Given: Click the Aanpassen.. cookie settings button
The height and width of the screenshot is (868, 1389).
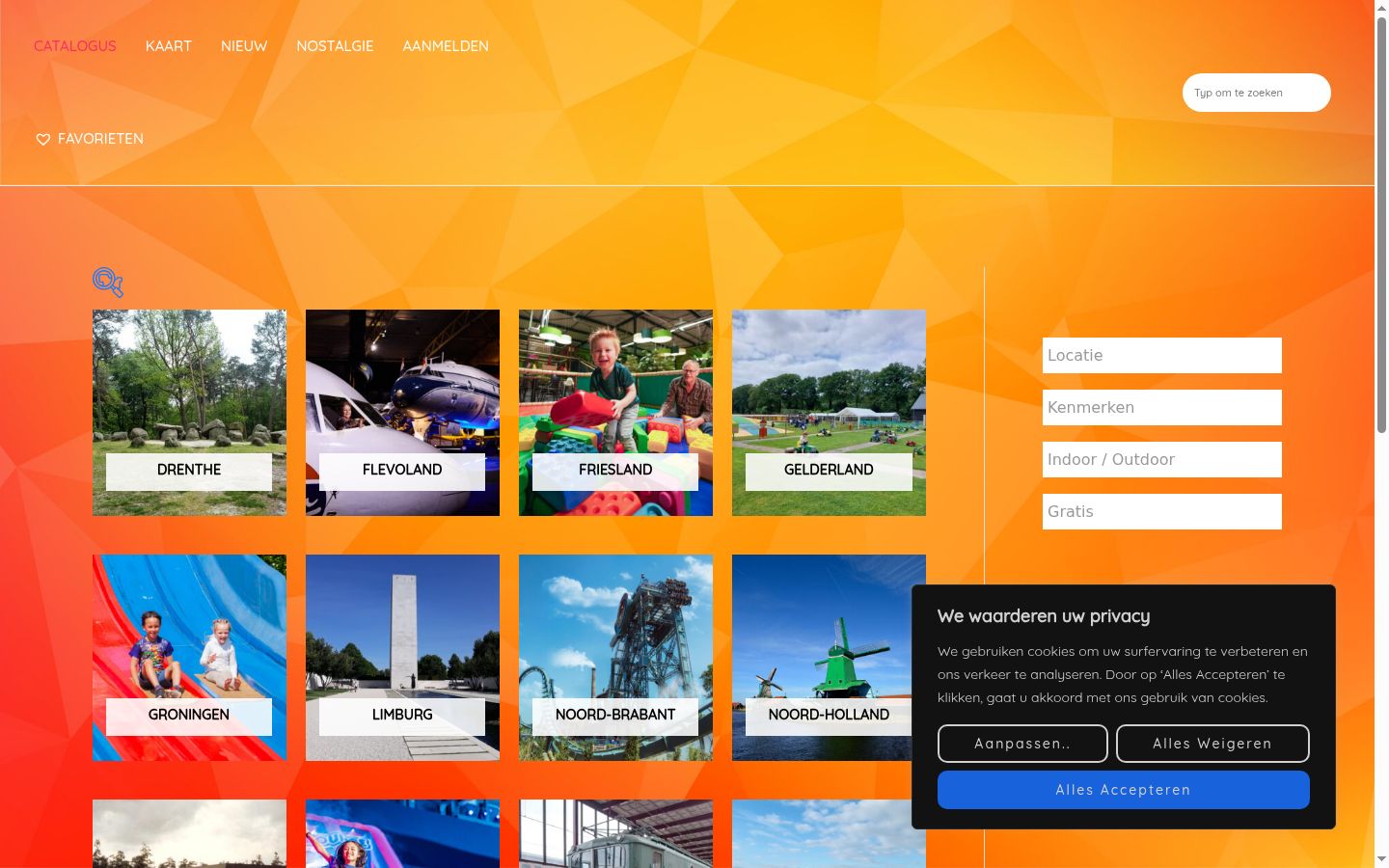Looking at the screenshot, I should pyautogui.click(x=1022, y=744).
